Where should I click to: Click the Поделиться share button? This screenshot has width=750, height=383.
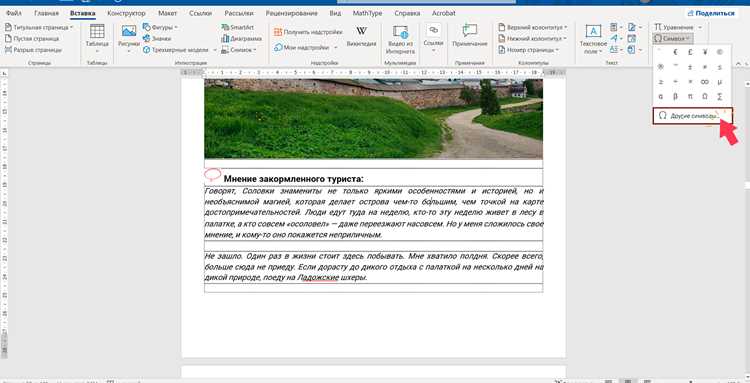pos(711,13)
